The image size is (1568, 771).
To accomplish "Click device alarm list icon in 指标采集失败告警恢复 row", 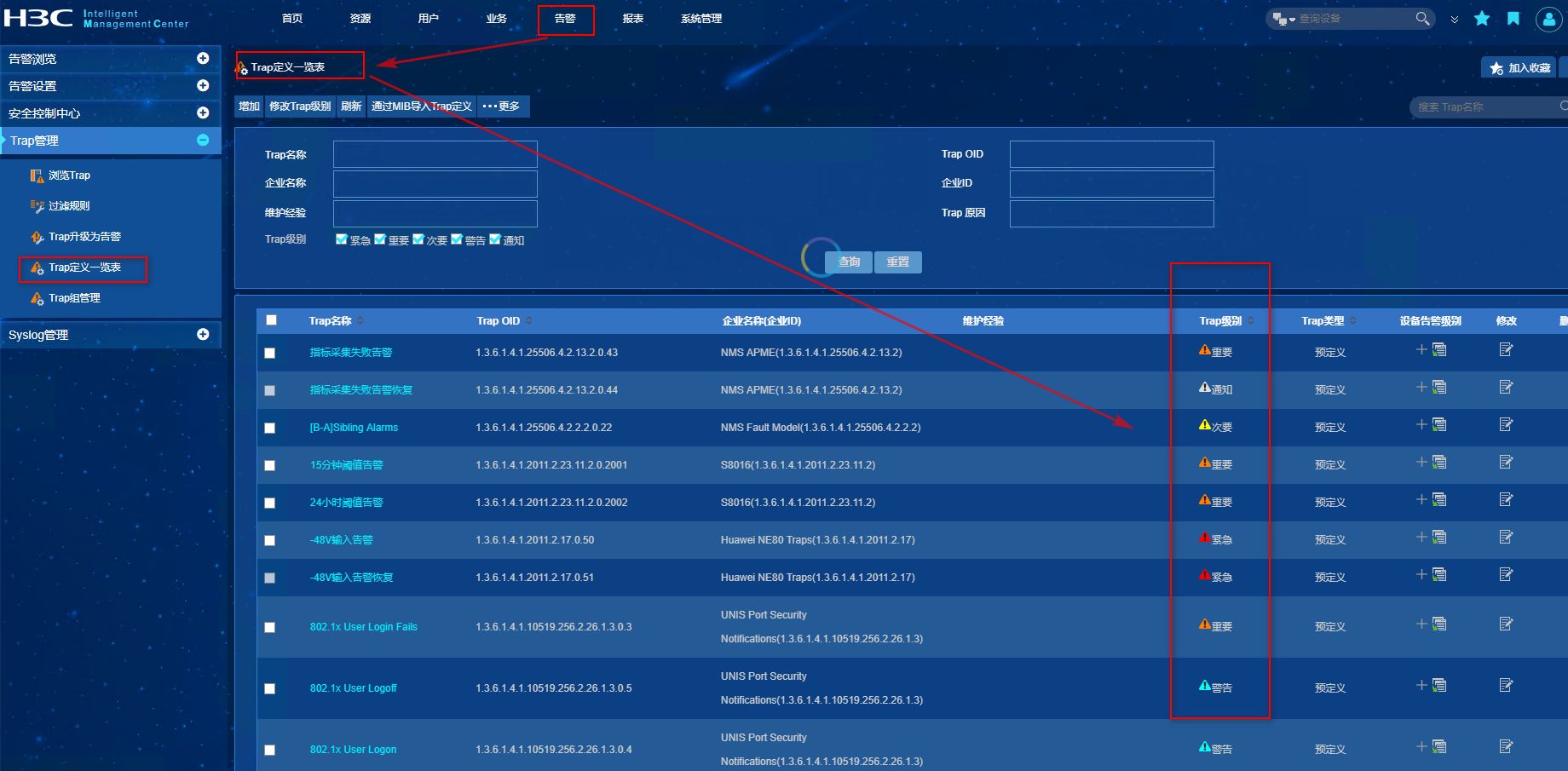I will coord(1439,387).
